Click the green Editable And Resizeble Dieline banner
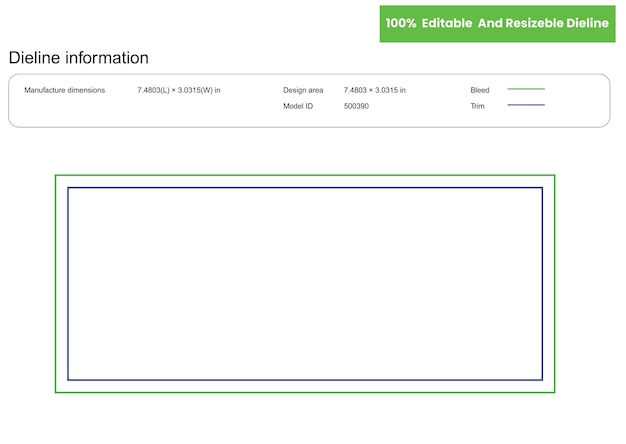Viewport: 626px width, 444px height. [x=497, y=22]
